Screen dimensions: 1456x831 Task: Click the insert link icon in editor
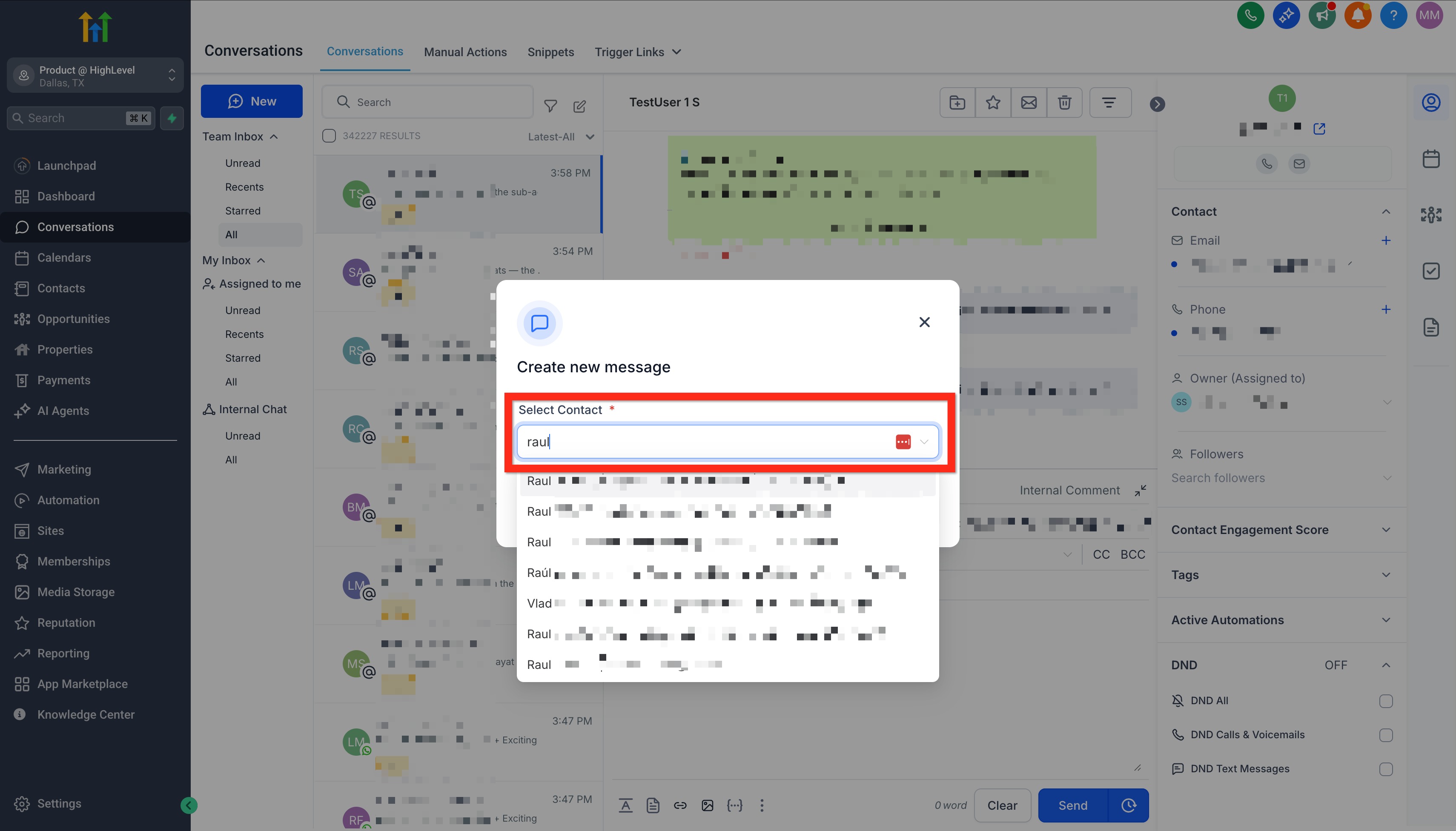(680, 805)
